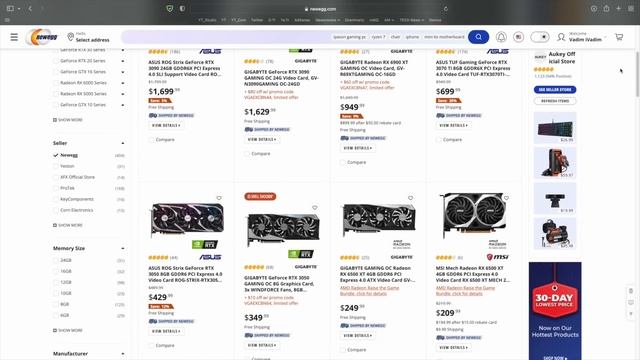Open View Details for $699 ASUS TUF RTX 3070 Ti

coord(453,125)
